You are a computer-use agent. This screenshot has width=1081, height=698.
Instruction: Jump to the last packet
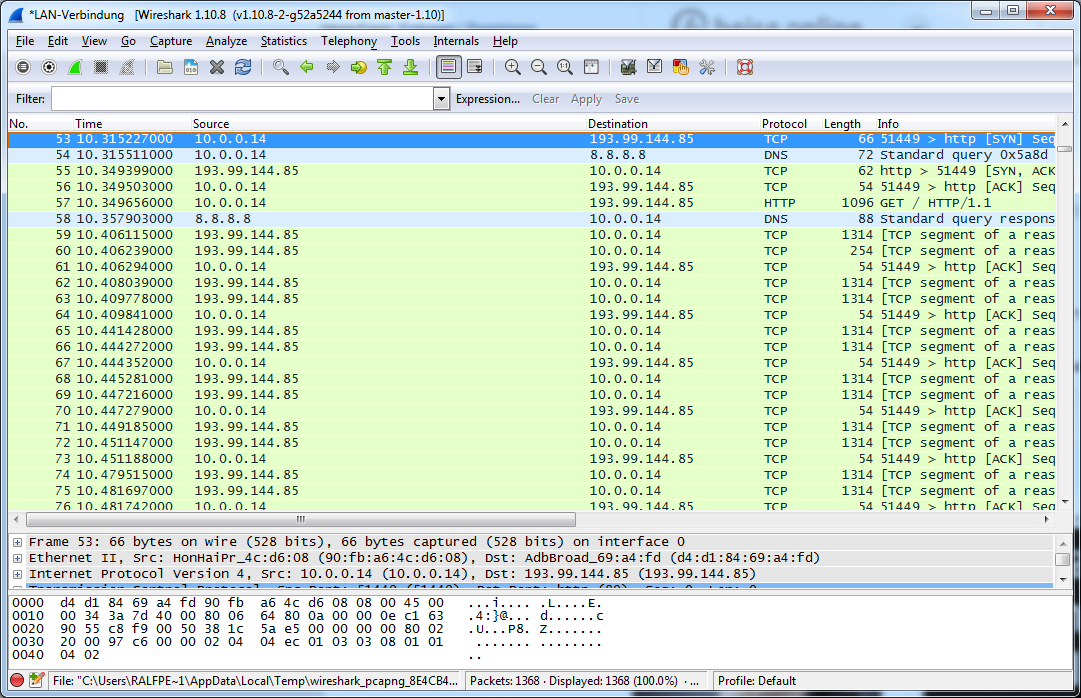410,67
